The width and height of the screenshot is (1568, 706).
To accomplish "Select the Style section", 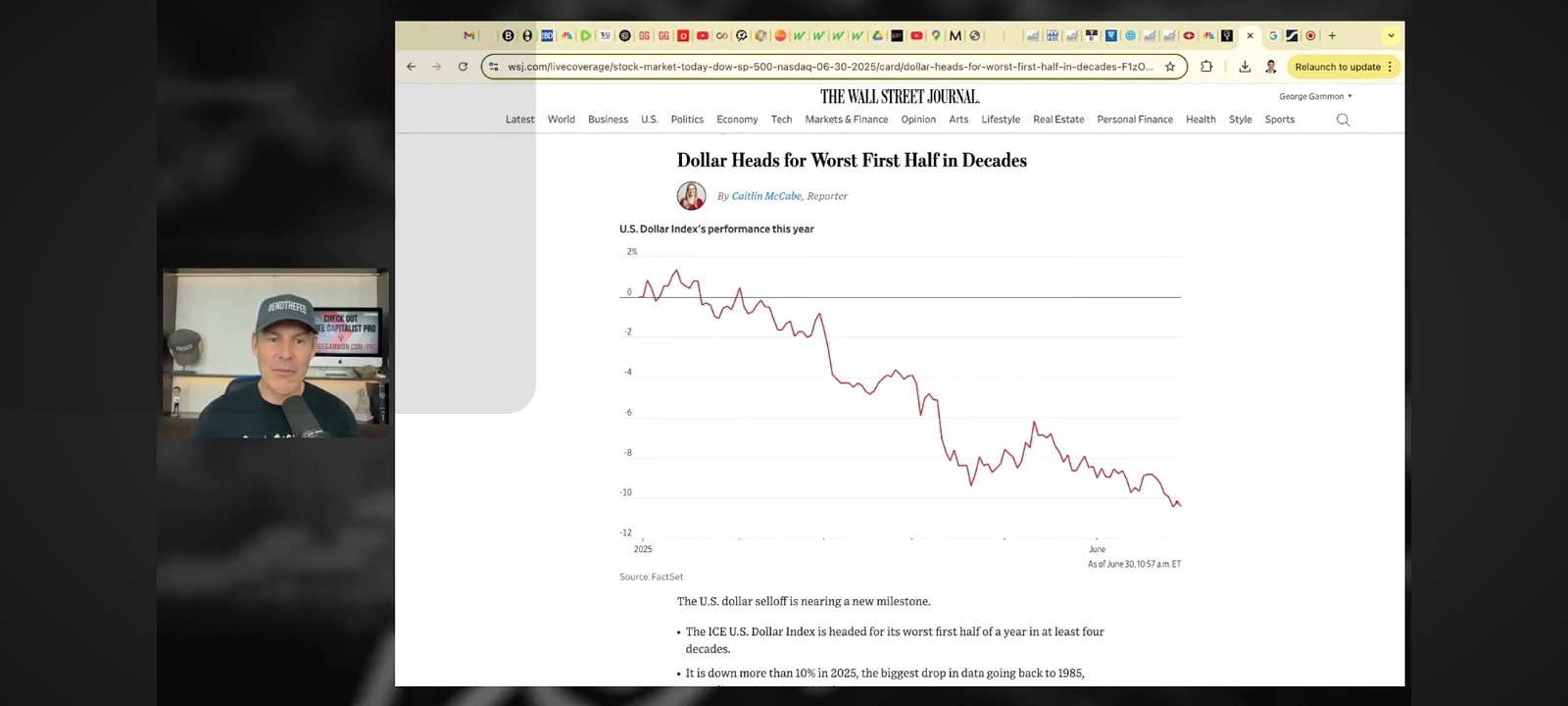I will [1241, 120].
